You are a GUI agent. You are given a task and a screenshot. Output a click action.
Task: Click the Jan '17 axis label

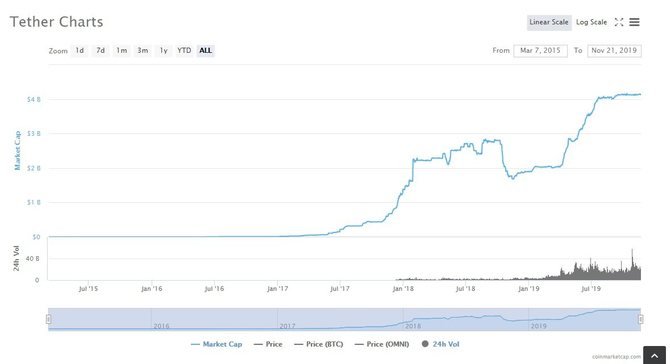(x=277, y=289)
